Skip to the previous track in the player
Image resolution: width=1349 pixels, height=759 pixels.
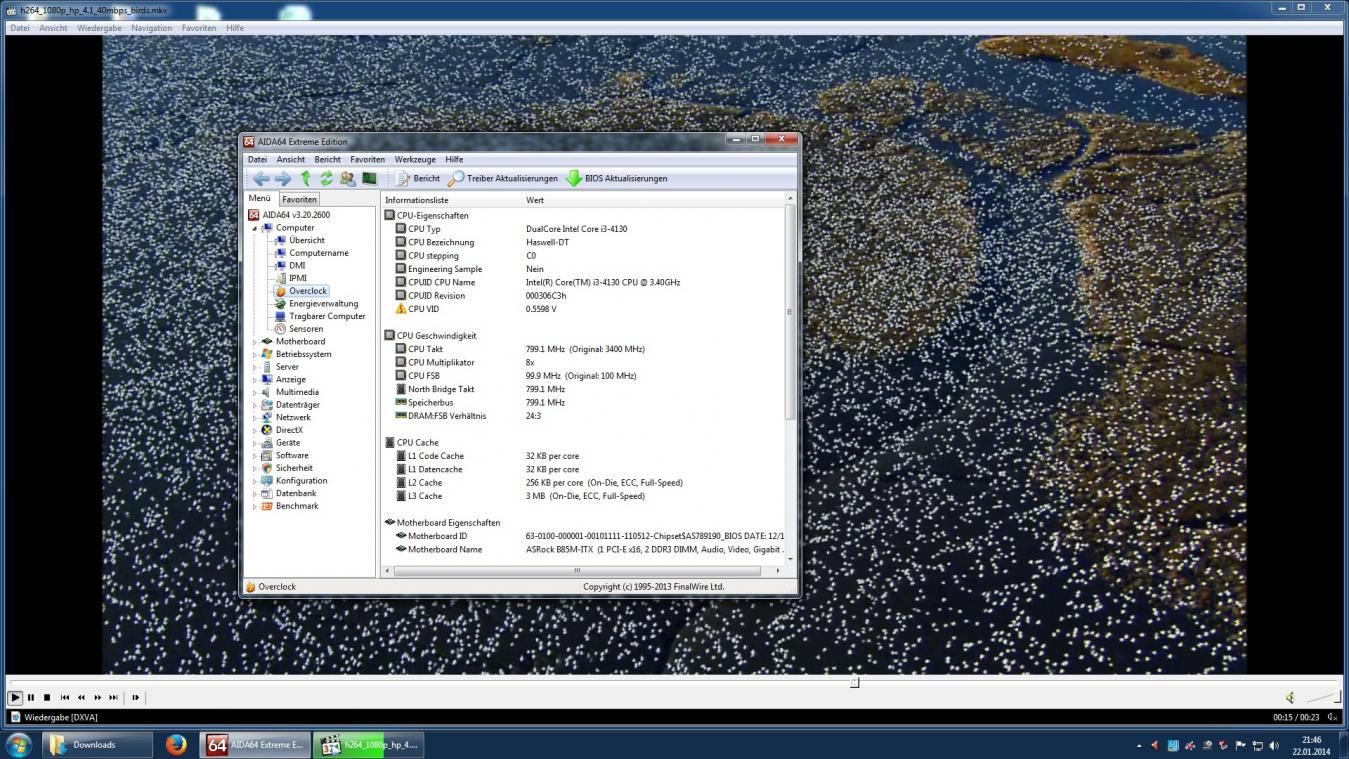pyautogui.click(x=65, y=697)
